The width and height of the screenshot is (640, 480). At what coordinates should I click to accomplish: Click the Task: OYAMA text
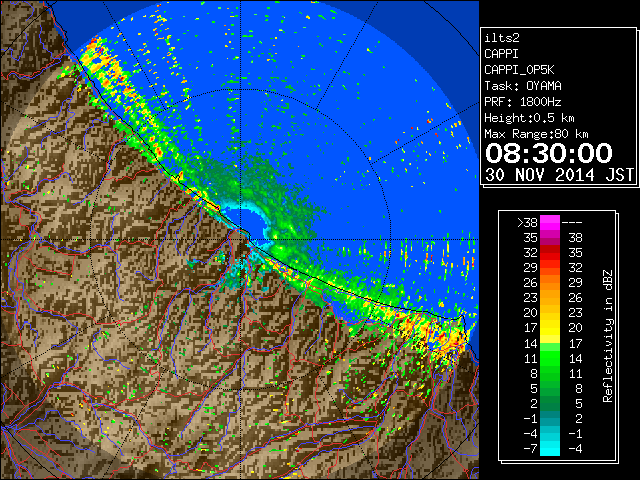(523, 86)
